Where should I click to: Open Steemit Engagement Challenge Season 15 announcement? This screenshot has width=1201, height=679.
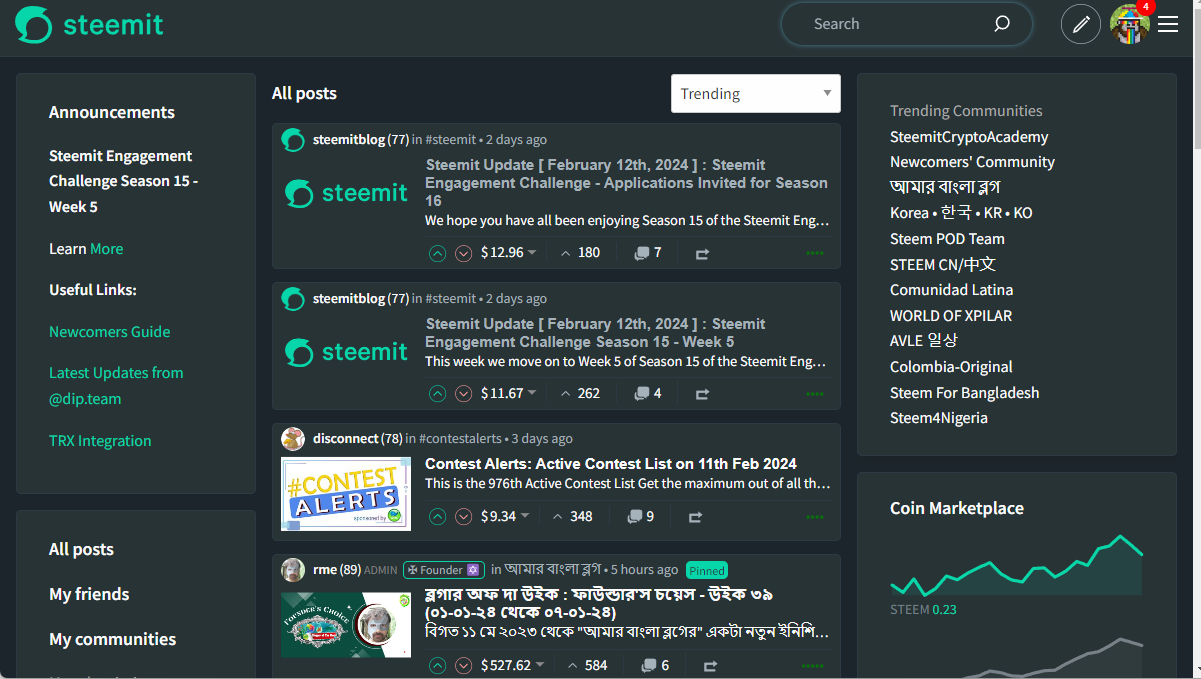(123, 181)
